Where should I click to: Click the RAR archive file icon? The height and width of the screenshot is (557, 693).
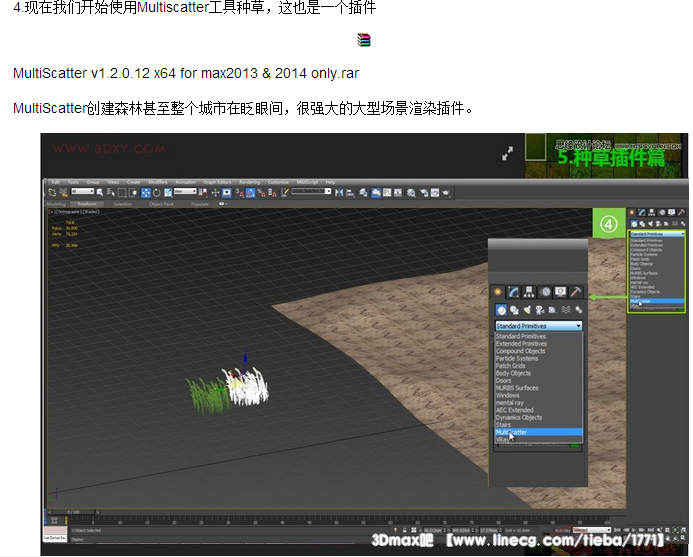pos(364,40)
